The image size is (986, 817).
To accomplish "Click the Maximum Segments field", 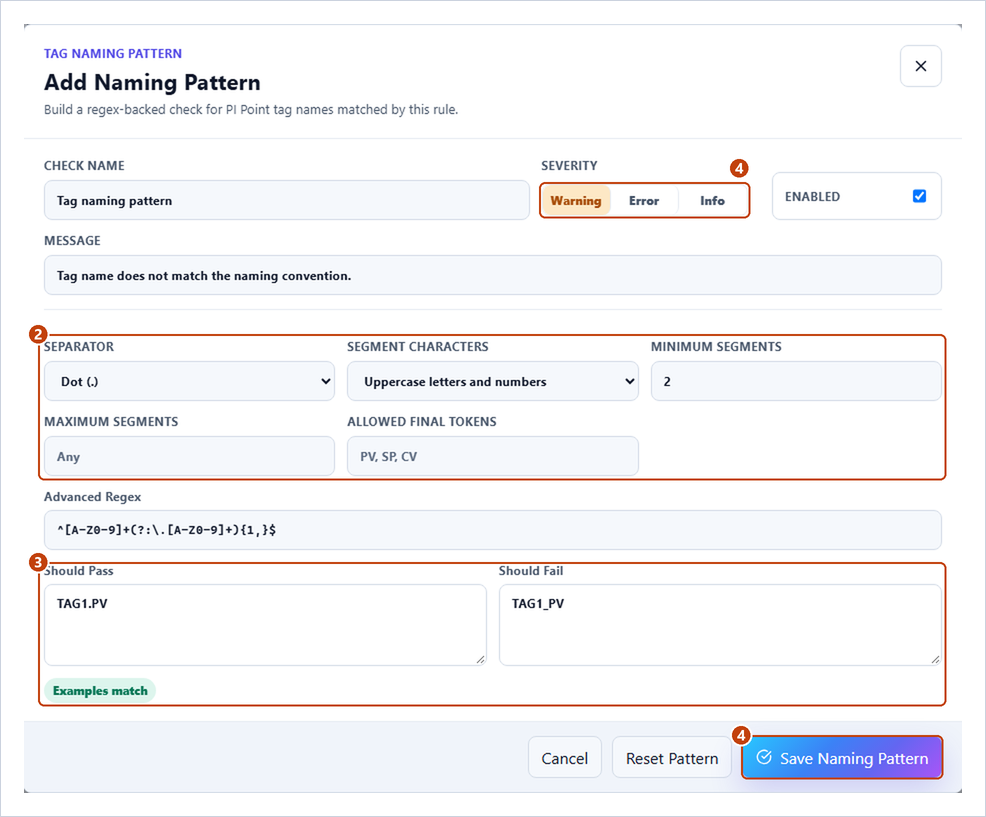I will tap(189, 456).
